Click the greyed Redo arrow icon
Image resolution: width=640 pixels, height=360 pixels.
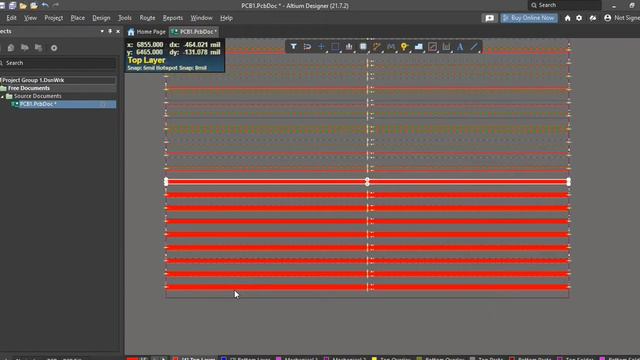56,5
